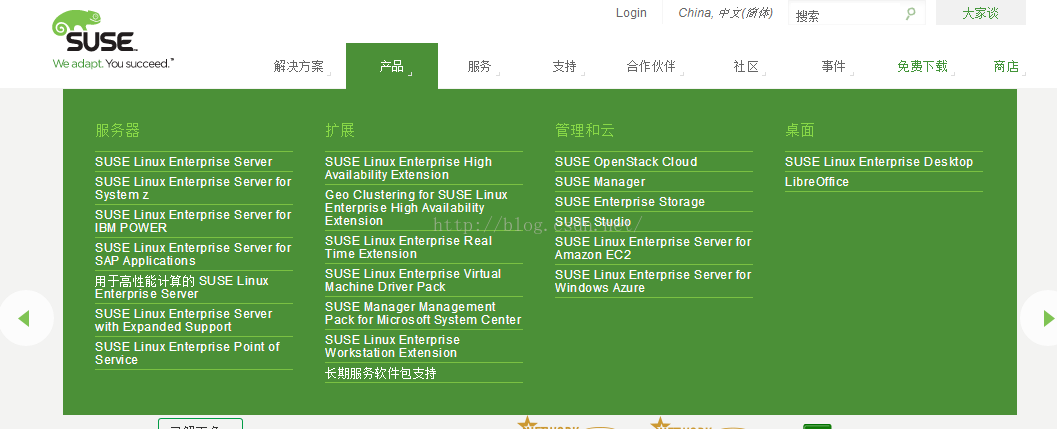Open SUSE Linux Enterprise Server for Windows Azure

[653, 281]
